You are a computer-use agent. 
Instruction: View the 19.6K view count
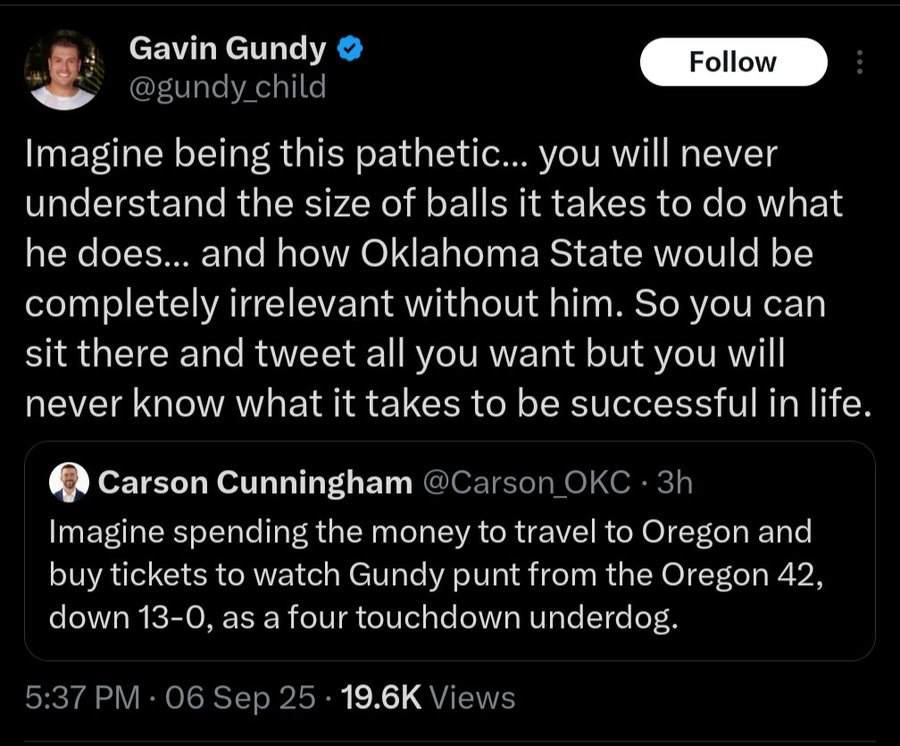coord(381,697)
